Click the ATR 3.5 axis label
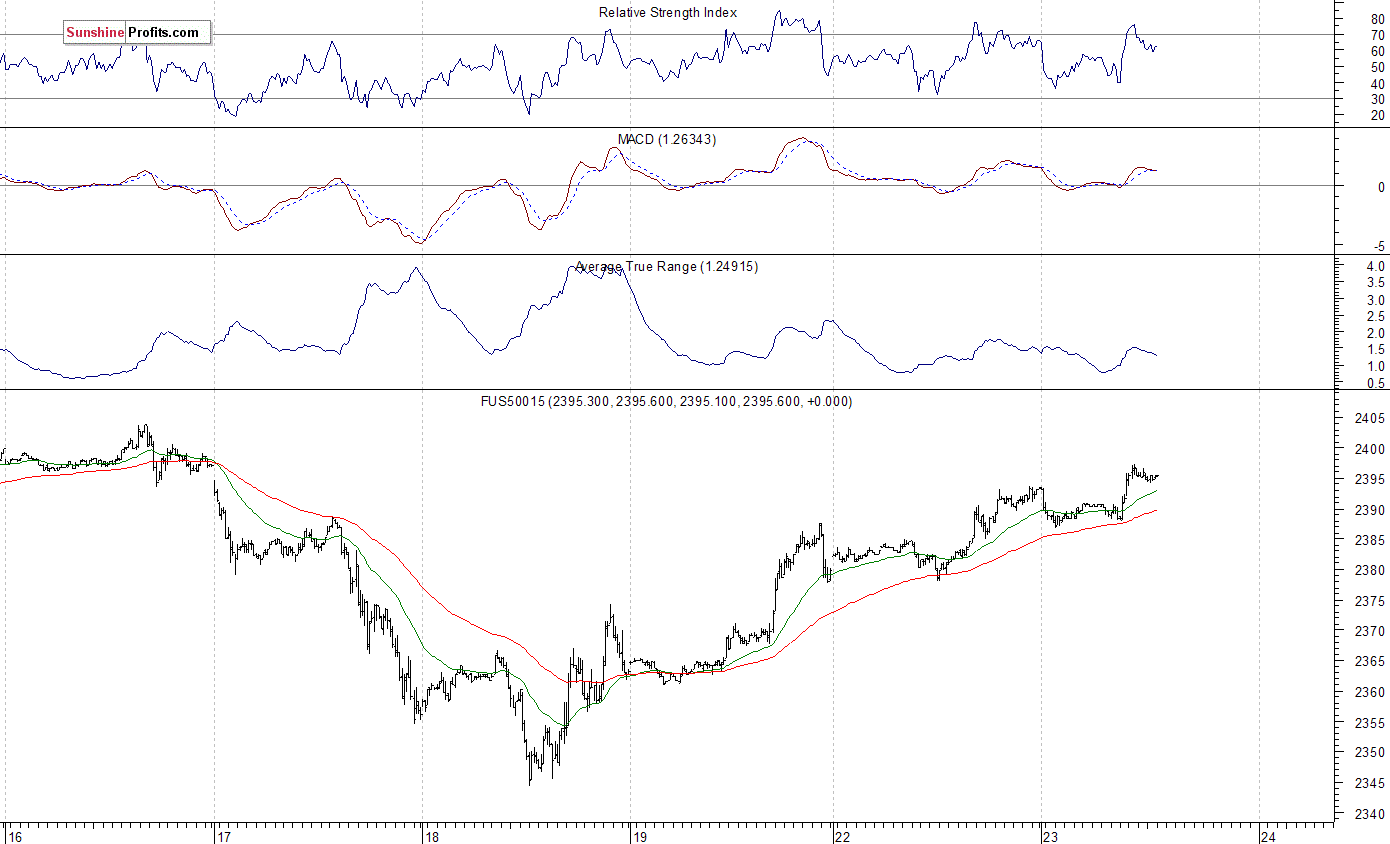 click(1375, 284)
